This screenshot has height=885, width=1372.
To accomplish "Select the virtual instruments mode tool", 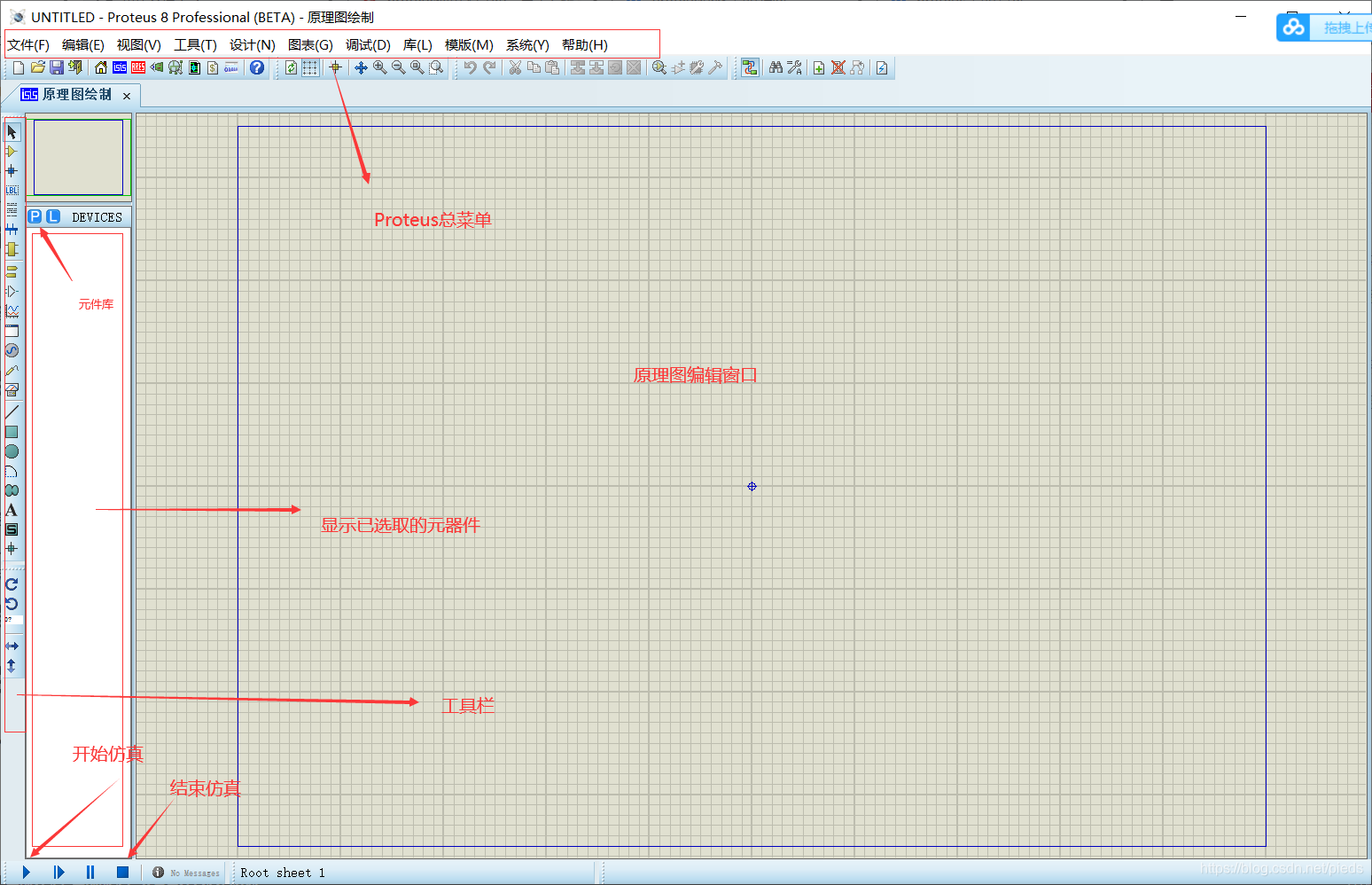I will 12,389.
